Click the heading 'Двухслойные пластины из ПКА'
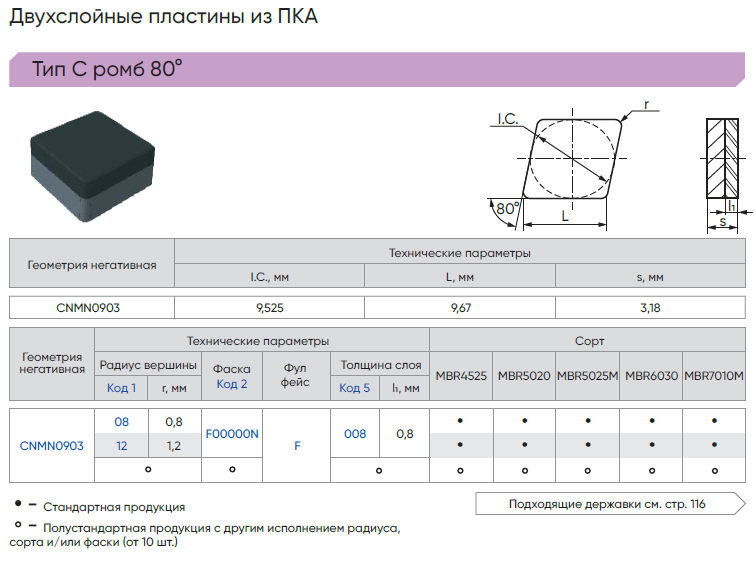Screen dimensions: 755x562 (164, 16)
